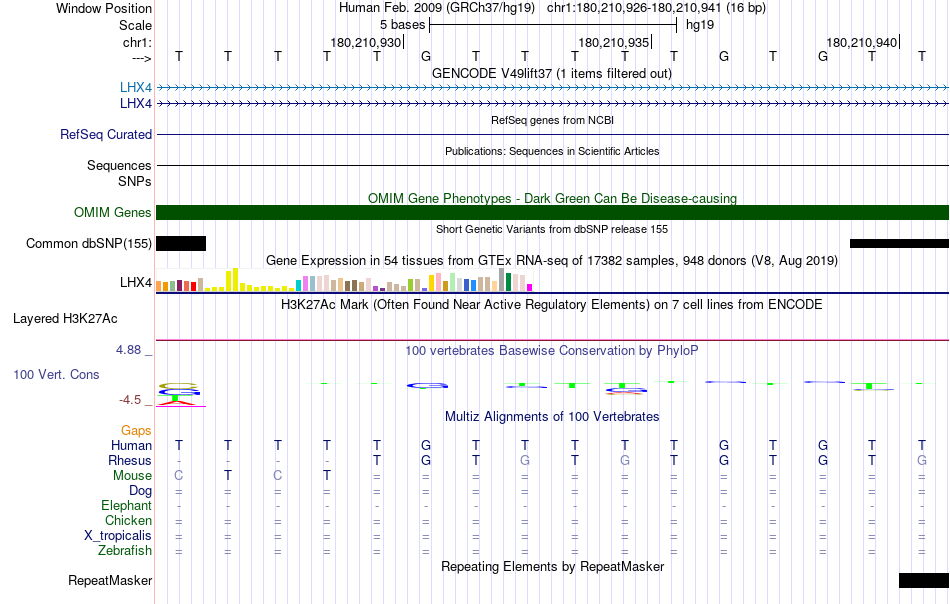950x604 pixels.
Task: Click the left black dbSNP variant block
Action: [181, 244]
